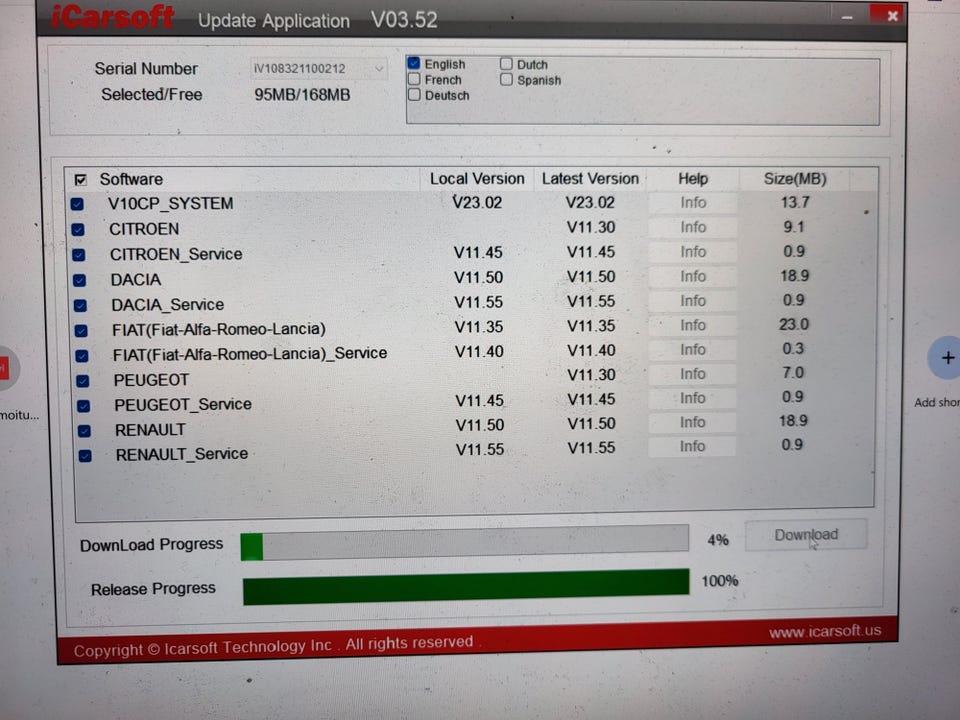The image size is (960, 720).
Task: Select the DACIA_Service software name
Action: coord(167,305)
